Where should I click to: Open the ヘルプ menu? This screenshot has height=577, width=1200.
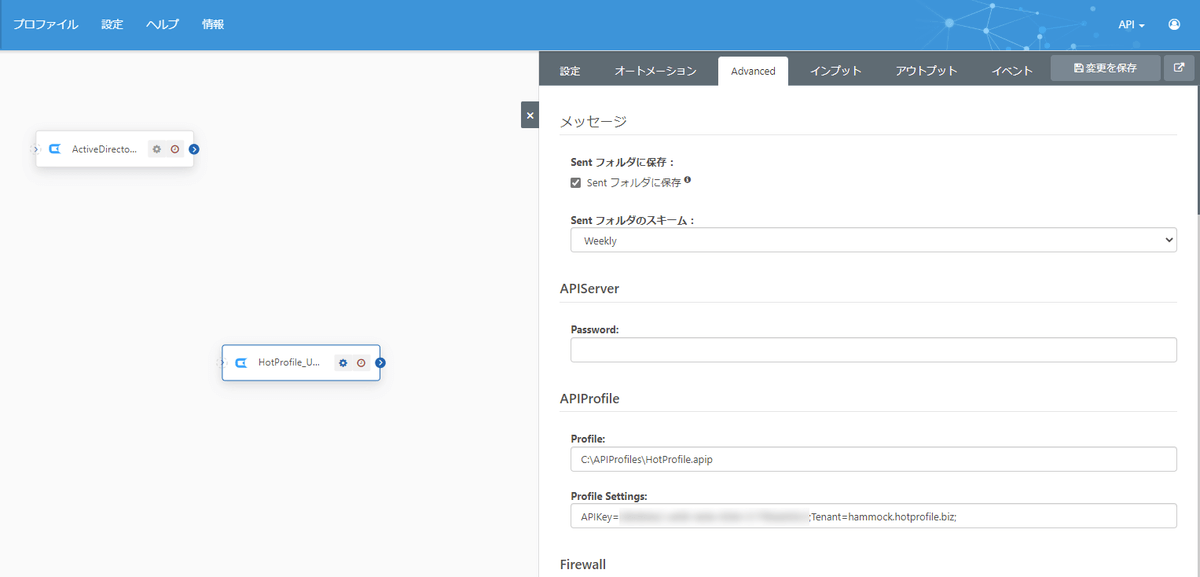click(162, 24)
